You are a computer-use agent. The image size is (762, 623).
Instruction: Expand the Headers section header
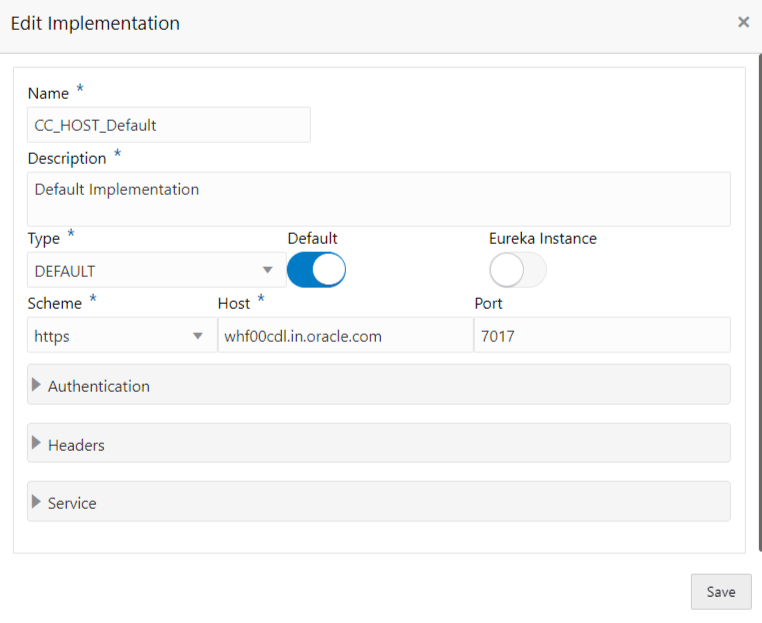[x=378, y=444]
